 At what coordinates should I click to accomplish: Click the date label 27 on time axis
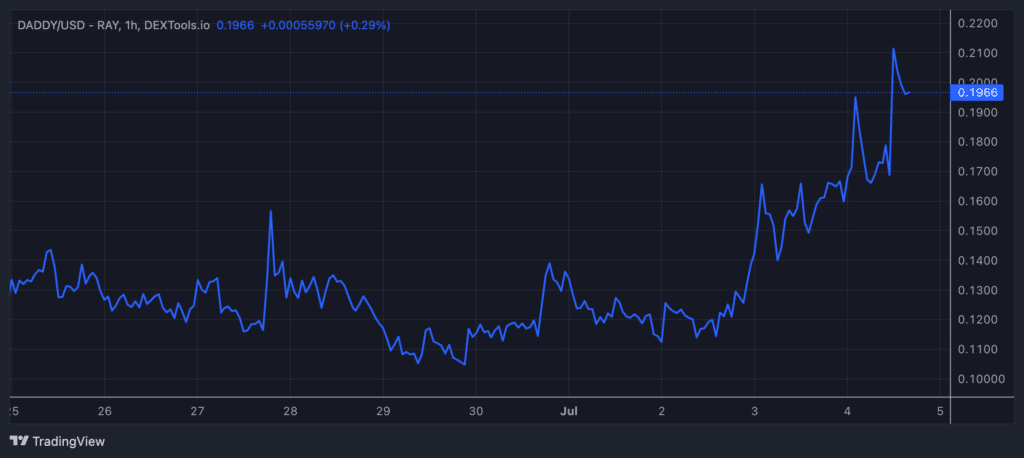[x=197, y=412]
